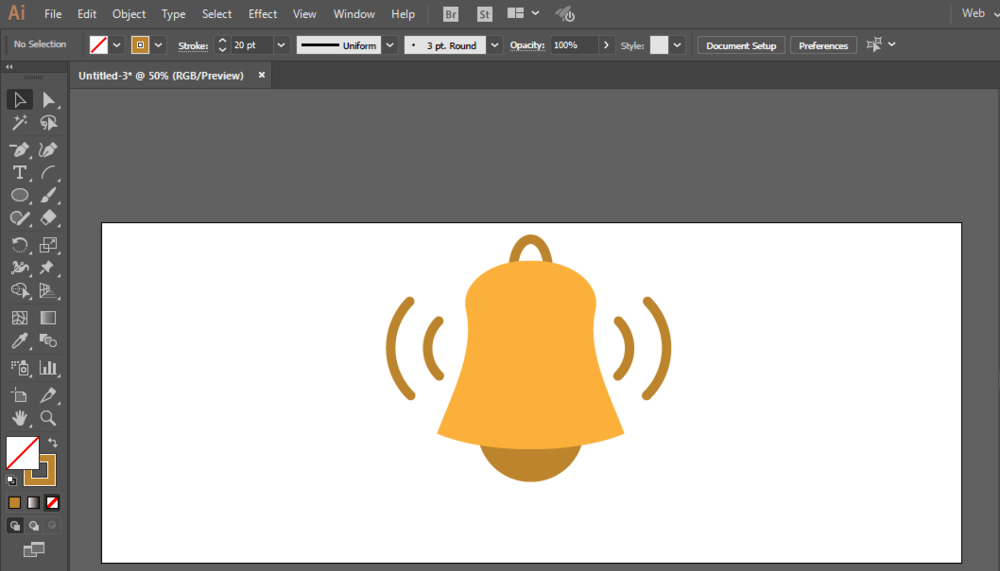Click the Document Setup button
1000x571 pixels.
[x=741, y=45]
